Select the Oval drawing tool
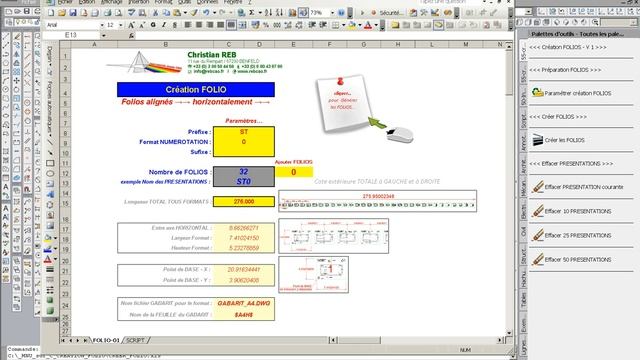The height and width of the screenshot is (360, 640). [x=50, y=173]
